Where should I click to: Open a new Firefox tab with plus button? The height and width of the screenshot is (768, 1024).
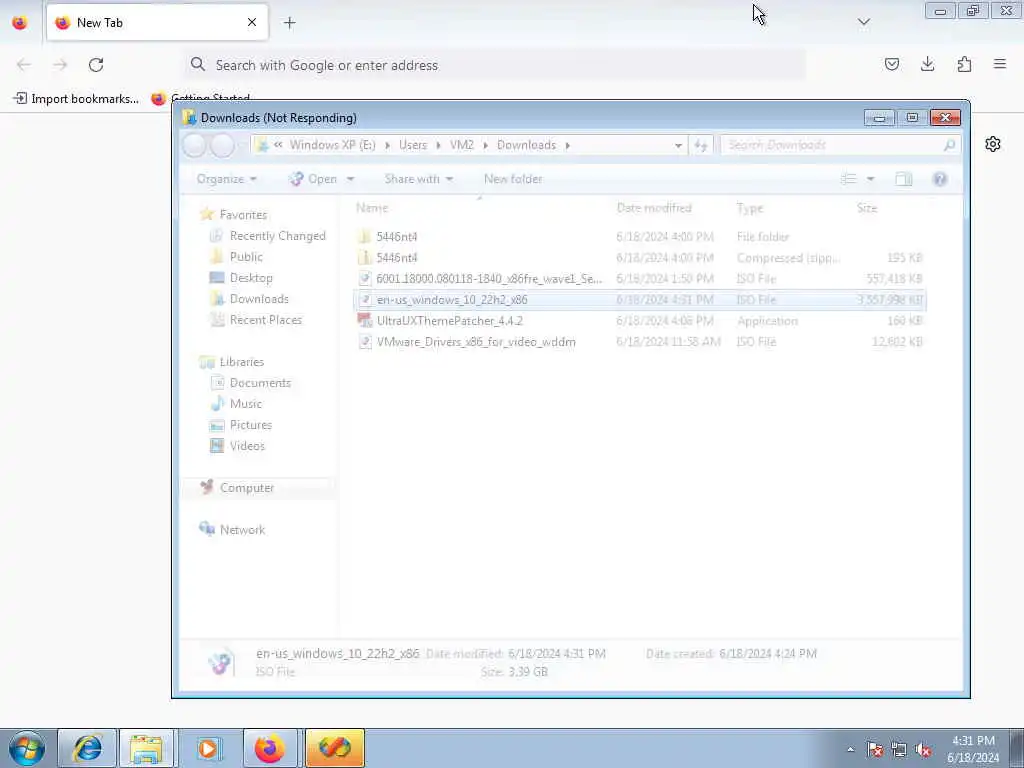pyautogui.click(x=289, y=23)
